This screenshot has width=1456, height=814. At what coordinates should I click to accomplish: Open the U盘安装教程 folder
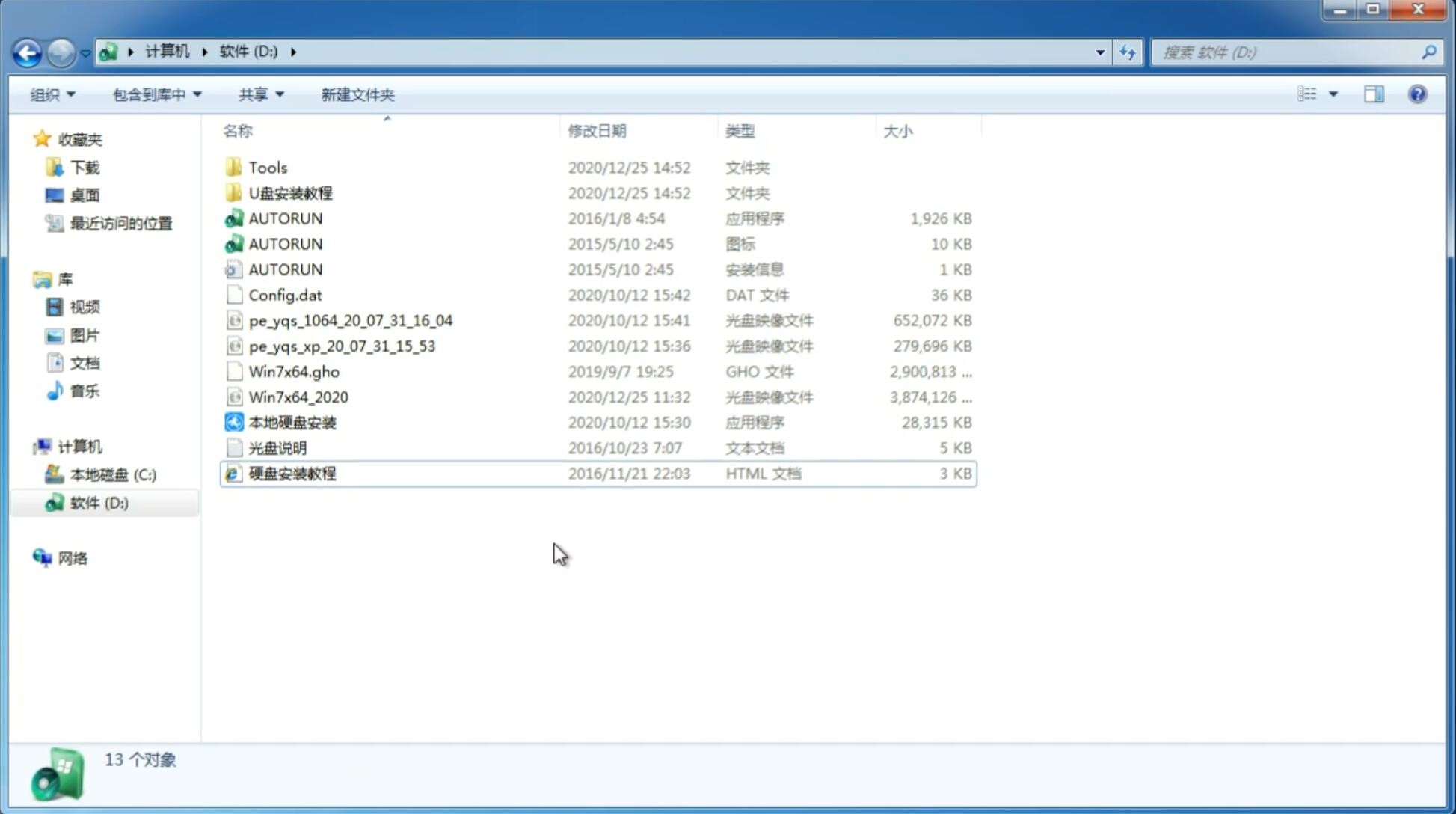click(x=291, y=193)
